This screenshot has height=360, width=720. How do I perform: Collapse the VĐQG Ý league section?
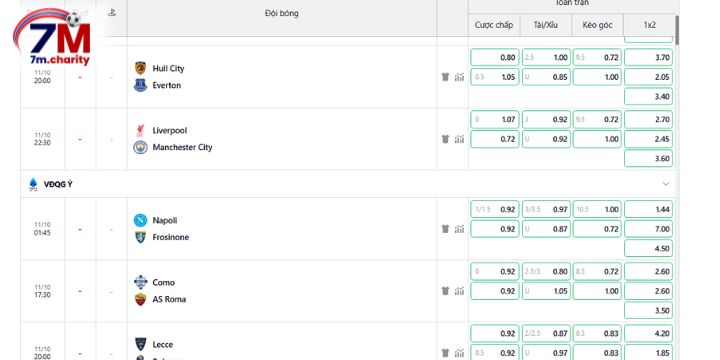[x=665, y=184]
